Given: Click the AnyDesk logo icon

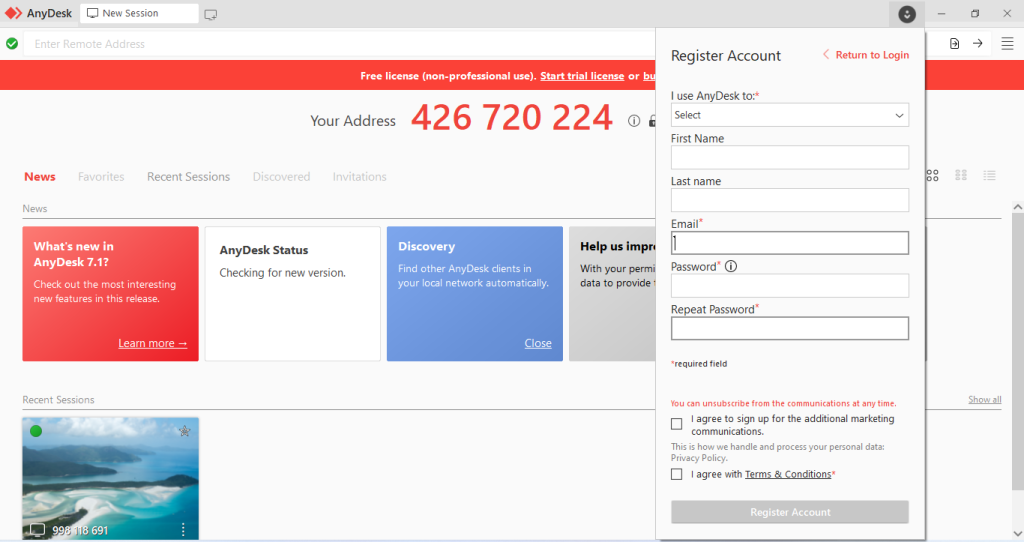Looking at the screenshot, I should [13, 13].
